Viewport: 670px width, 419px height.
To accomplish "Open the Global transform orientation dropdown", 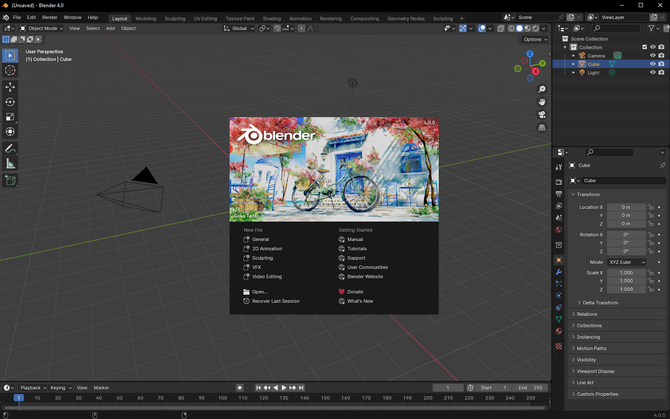I will click(239, 28).
